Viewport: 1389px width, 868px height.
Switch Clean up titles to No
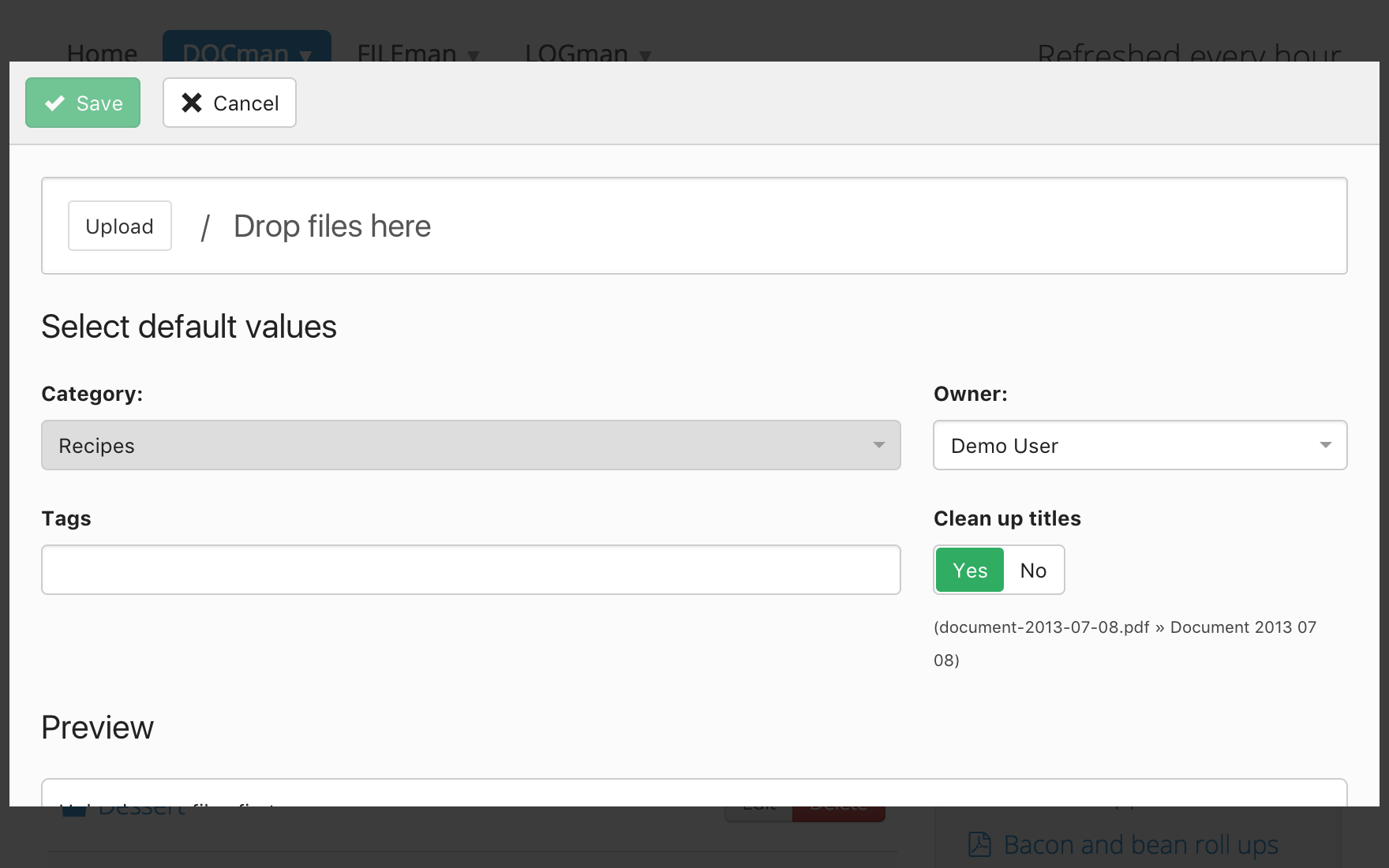coord(1033,570)
